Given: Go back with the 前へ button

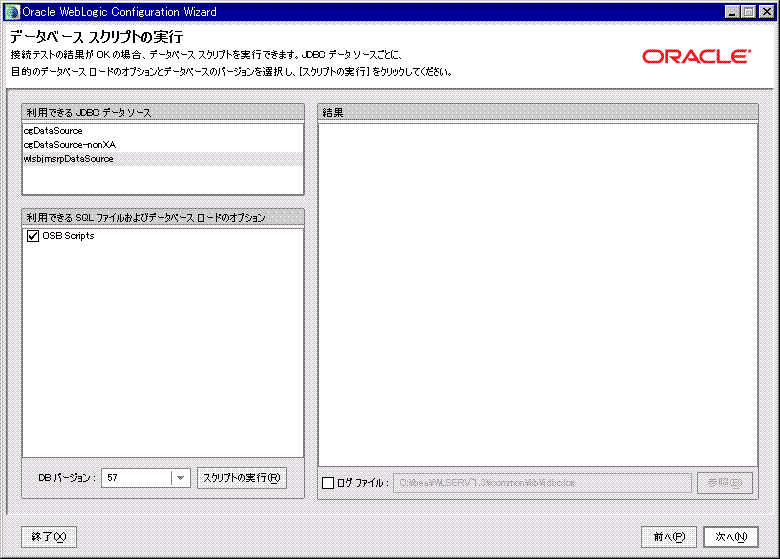Looking at the screenshot, I should [669, 537].
